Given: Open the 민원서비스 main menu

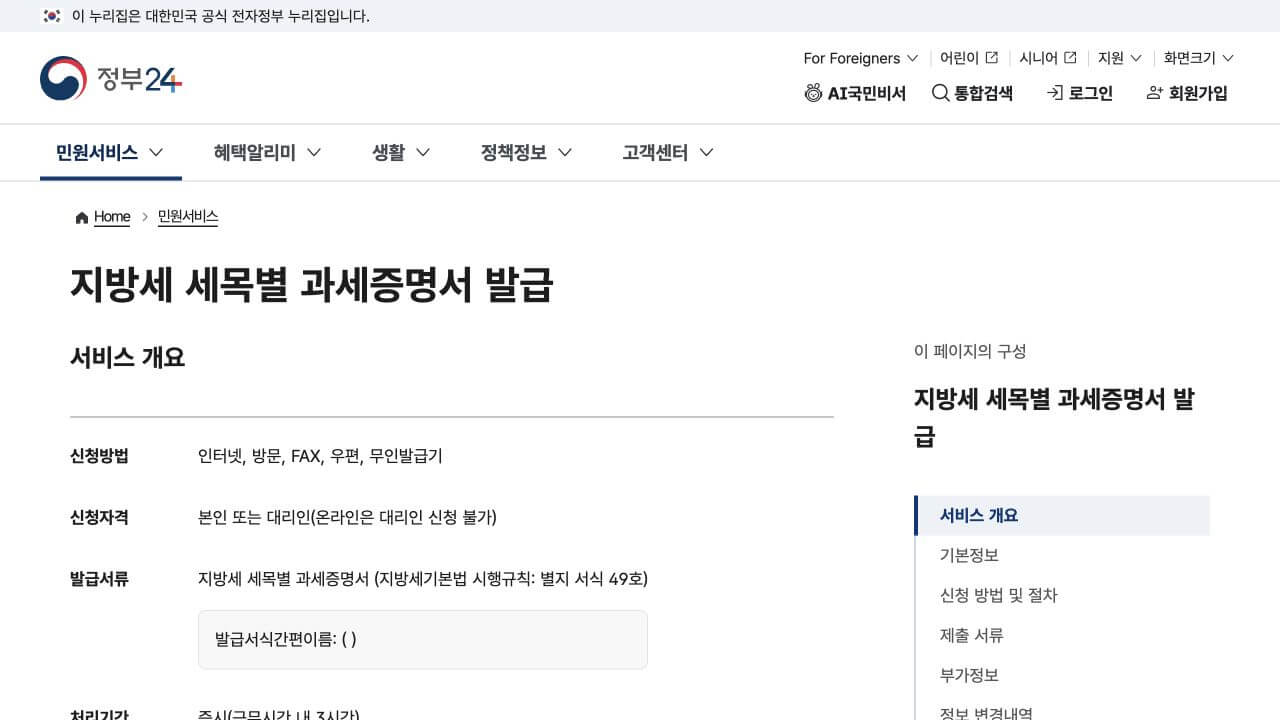Looking at the screenshot, I should [110, 152].
